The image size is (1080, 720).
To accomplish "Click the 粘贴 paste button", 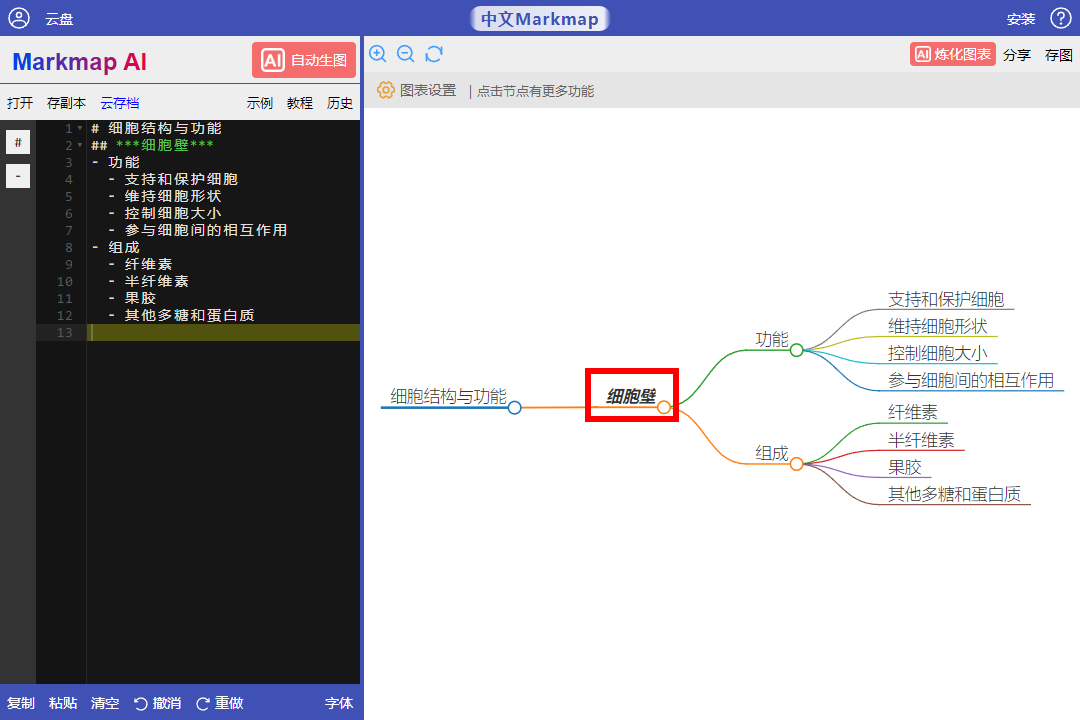I will tap(63, 703).
